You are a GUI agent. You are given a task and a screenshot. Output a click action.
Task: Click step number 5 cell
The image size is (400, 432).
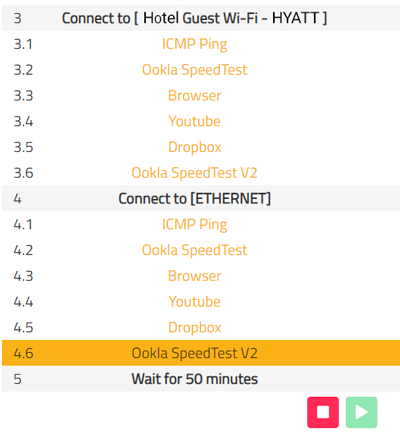click(x=17, y=379)
